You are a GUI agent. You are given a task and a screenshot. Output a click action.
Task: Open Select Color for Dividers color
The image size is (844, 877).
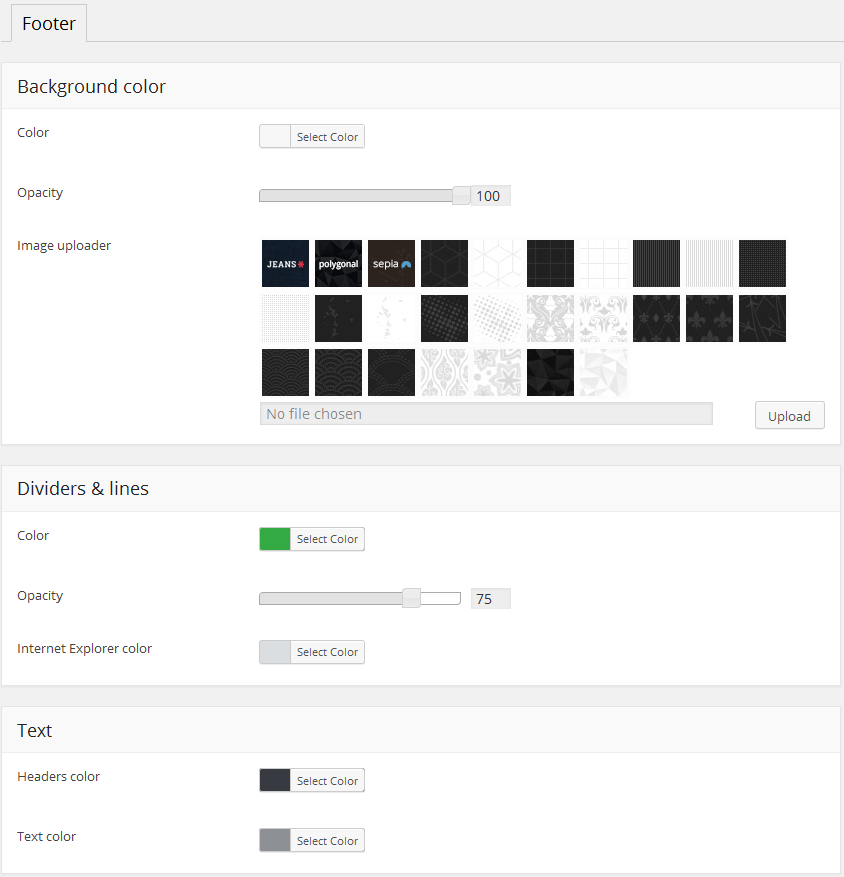[327, 539]
